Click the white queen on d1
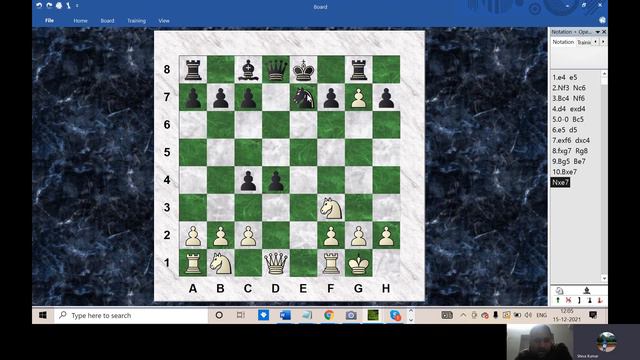The width and height of the screenshot is (640, 360). [x=276, y=263]
